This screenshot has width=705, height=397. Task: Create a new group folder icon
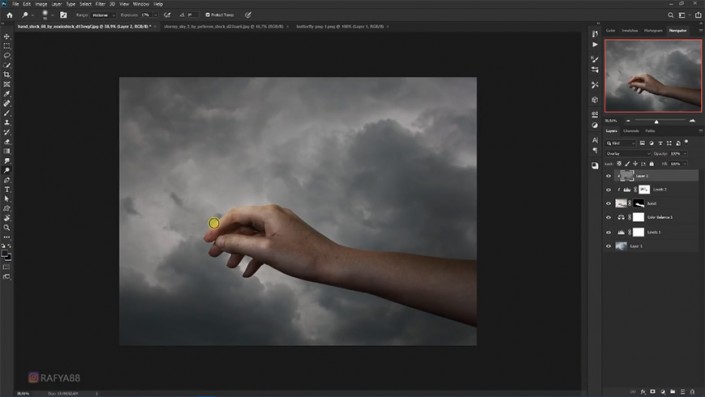673,392
